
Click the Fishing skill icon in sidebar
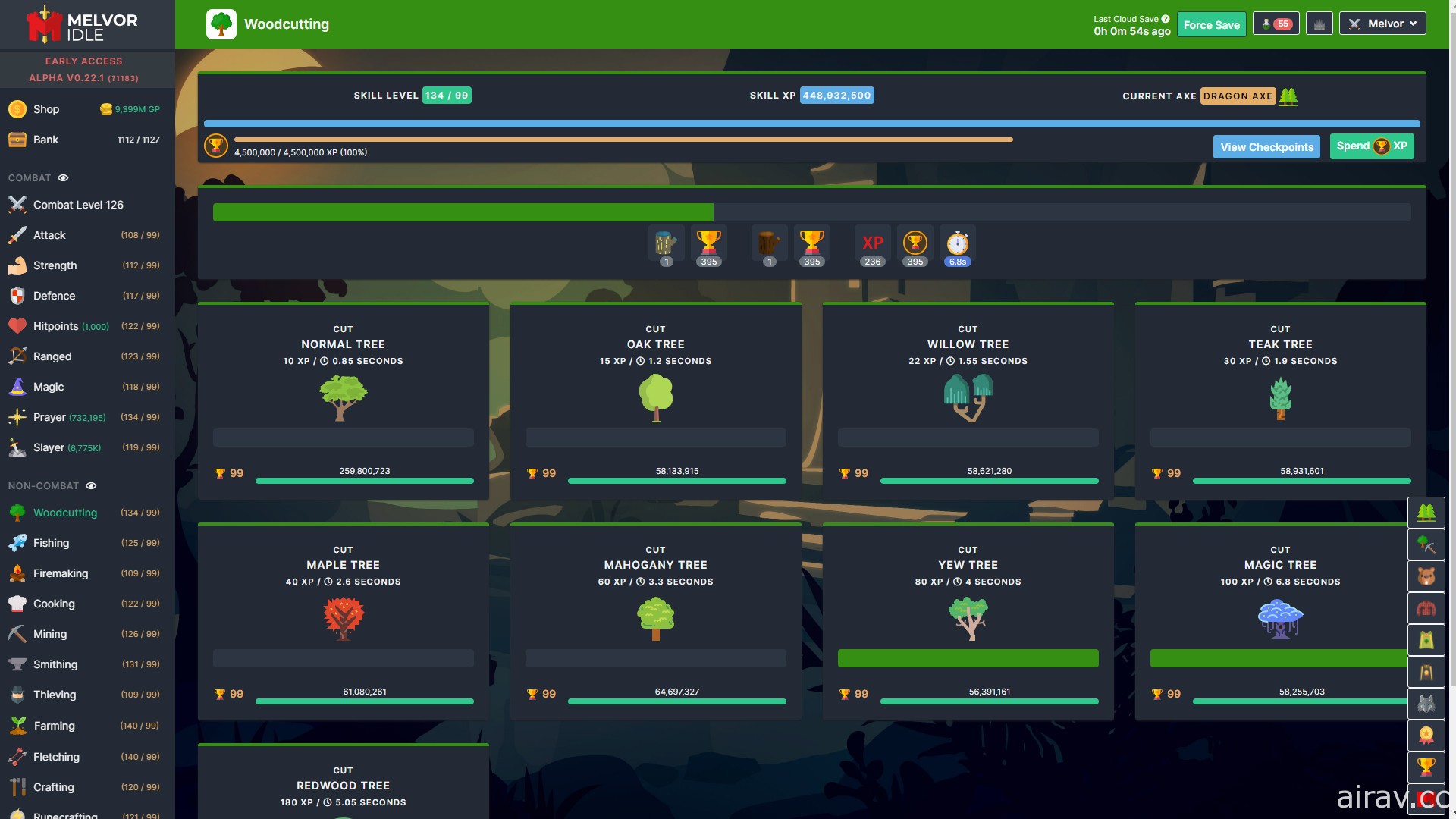[16, 543]
